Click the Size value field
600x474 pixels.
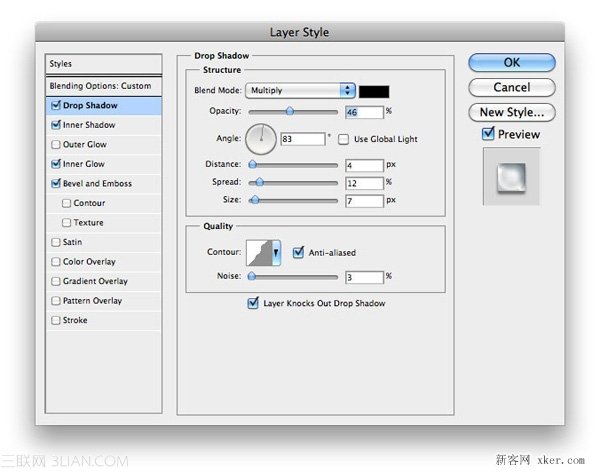(x=364, y=201)
